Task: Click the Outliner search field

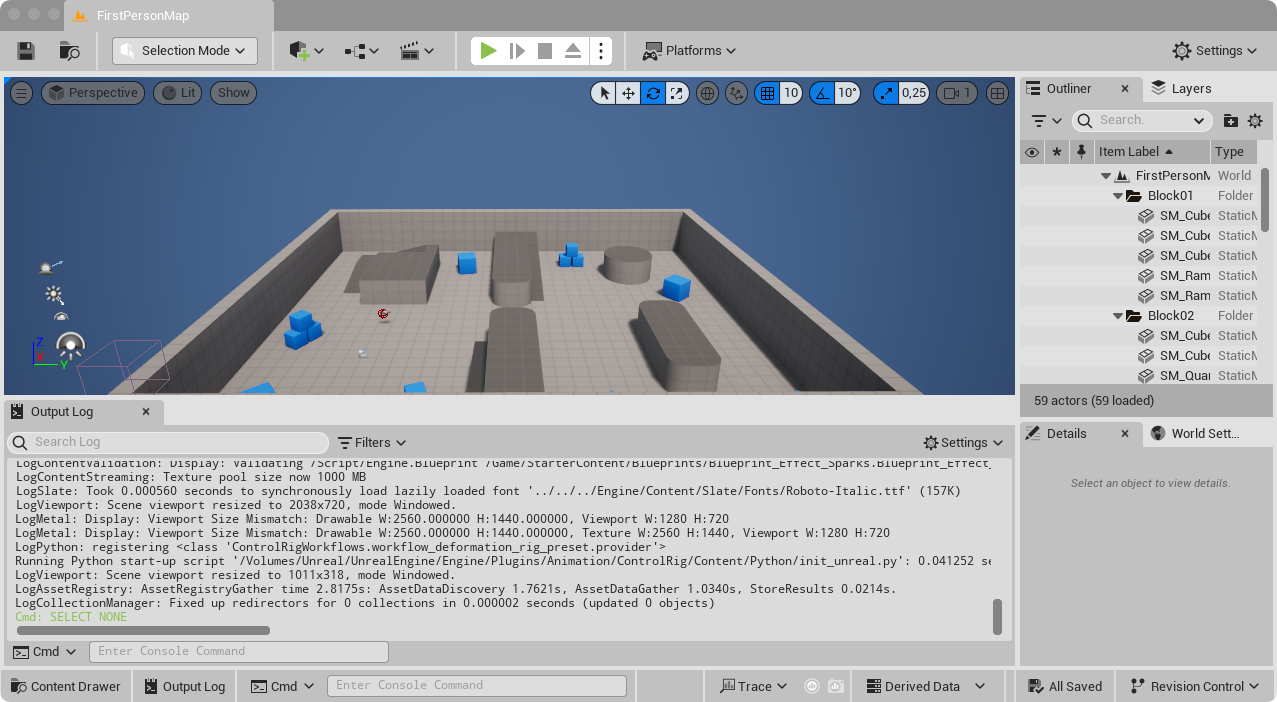Action: [x=1142, y=120]
